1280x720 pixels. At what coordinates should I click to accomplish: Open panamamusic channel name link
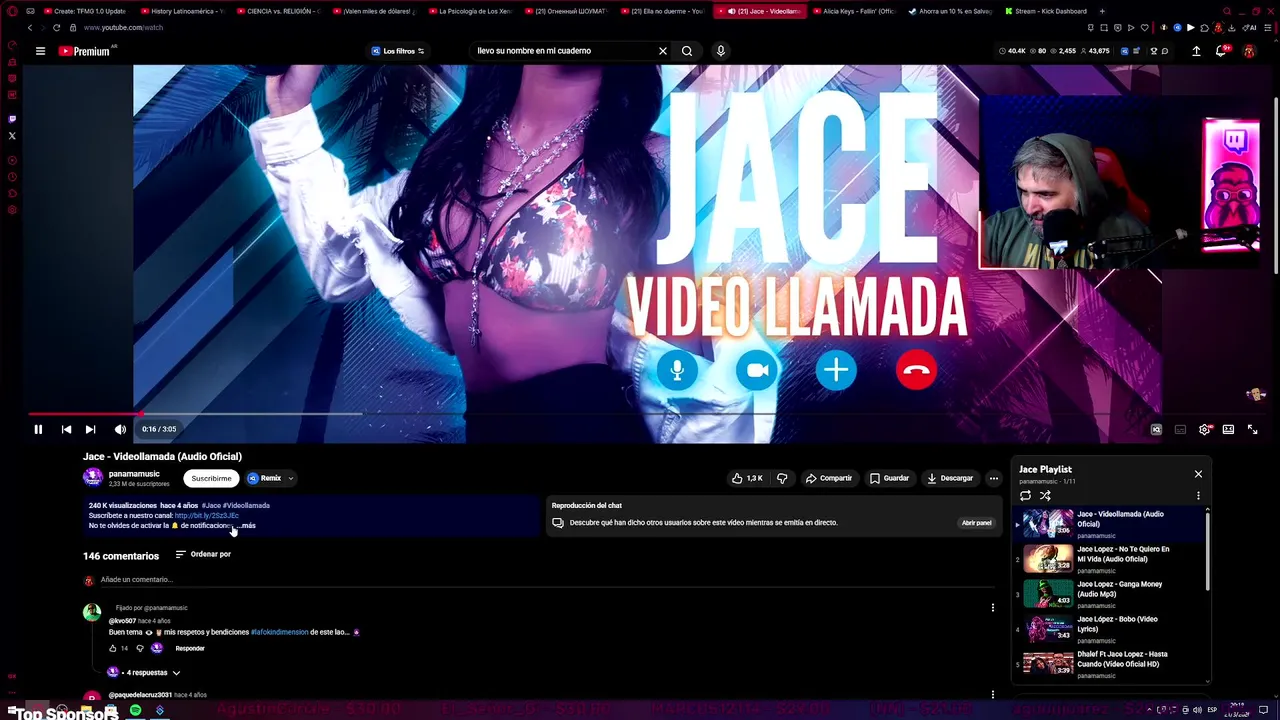coord(134,474)
